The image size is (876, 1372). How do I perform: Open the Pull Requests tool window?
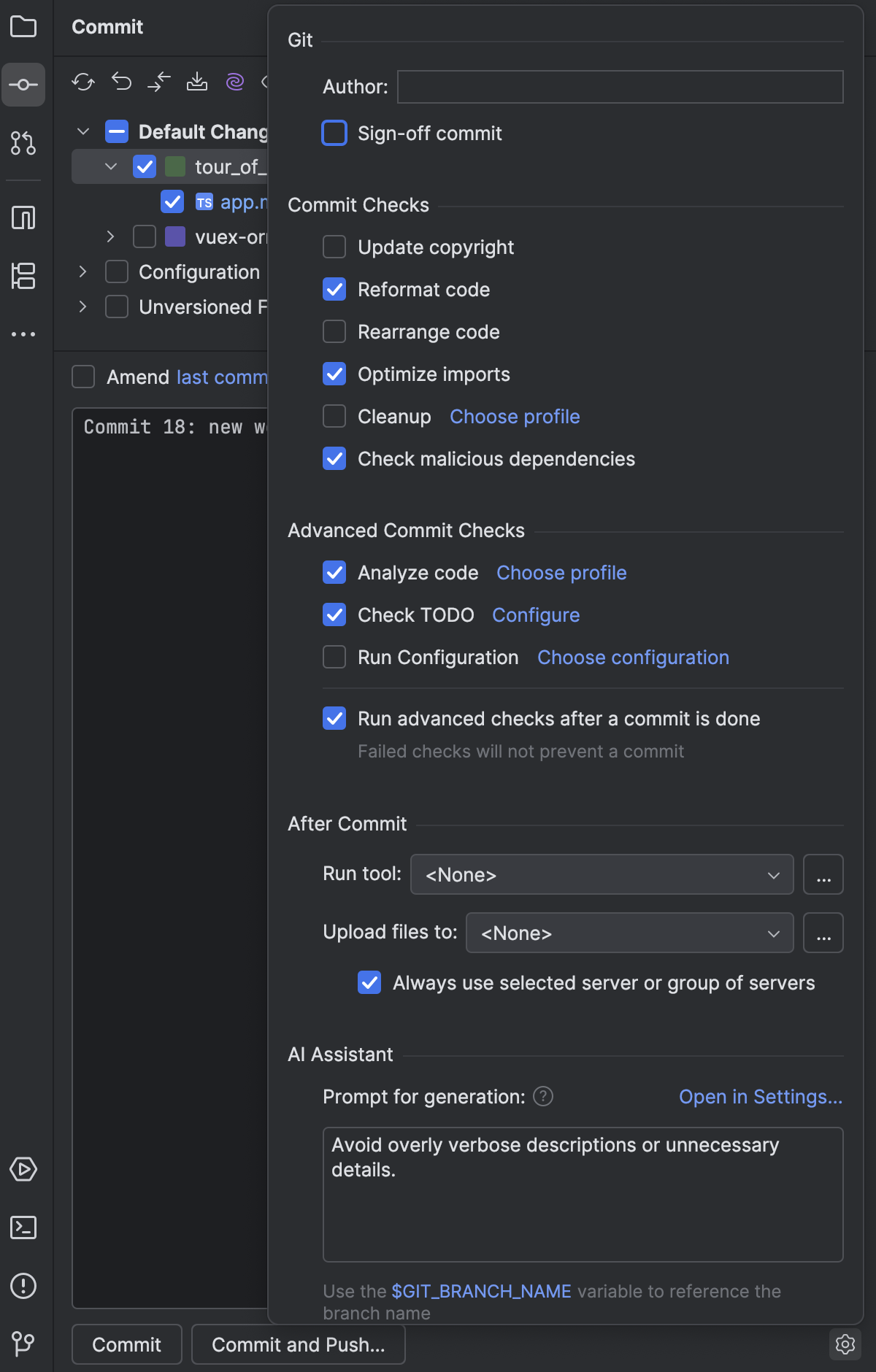click(x=23, y=143)
